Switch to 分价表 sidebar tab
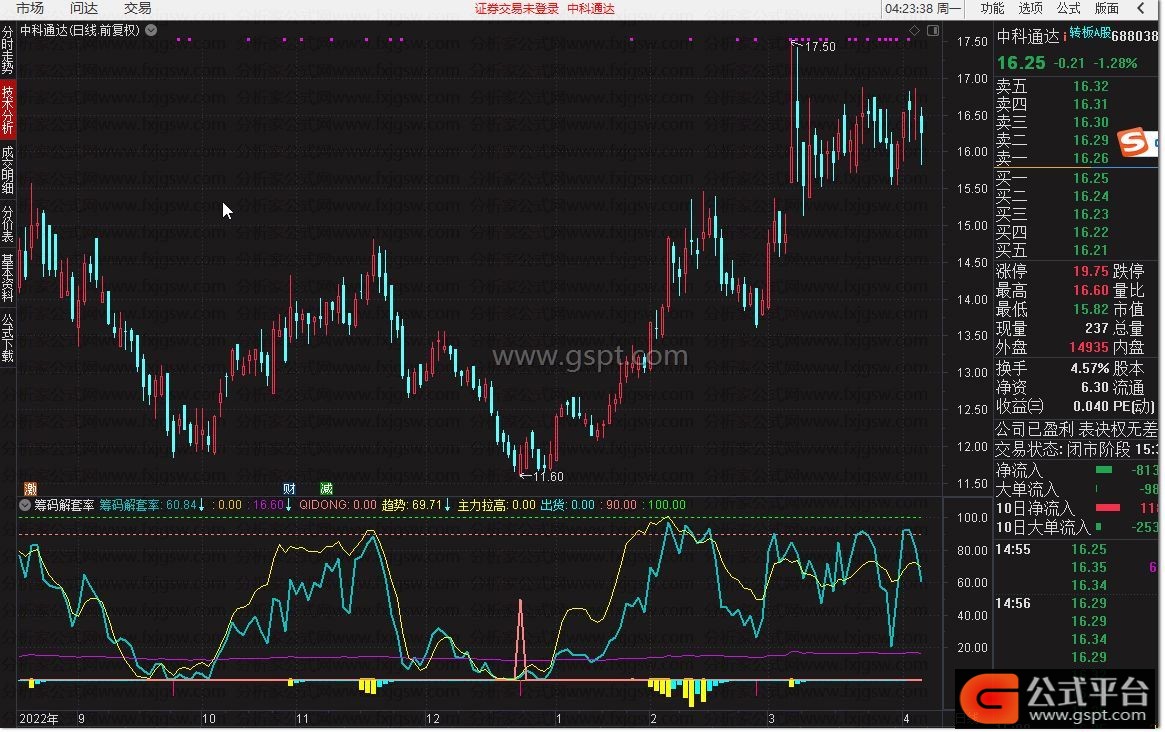Screen dimensions: 1165x732 pos(7,224)
